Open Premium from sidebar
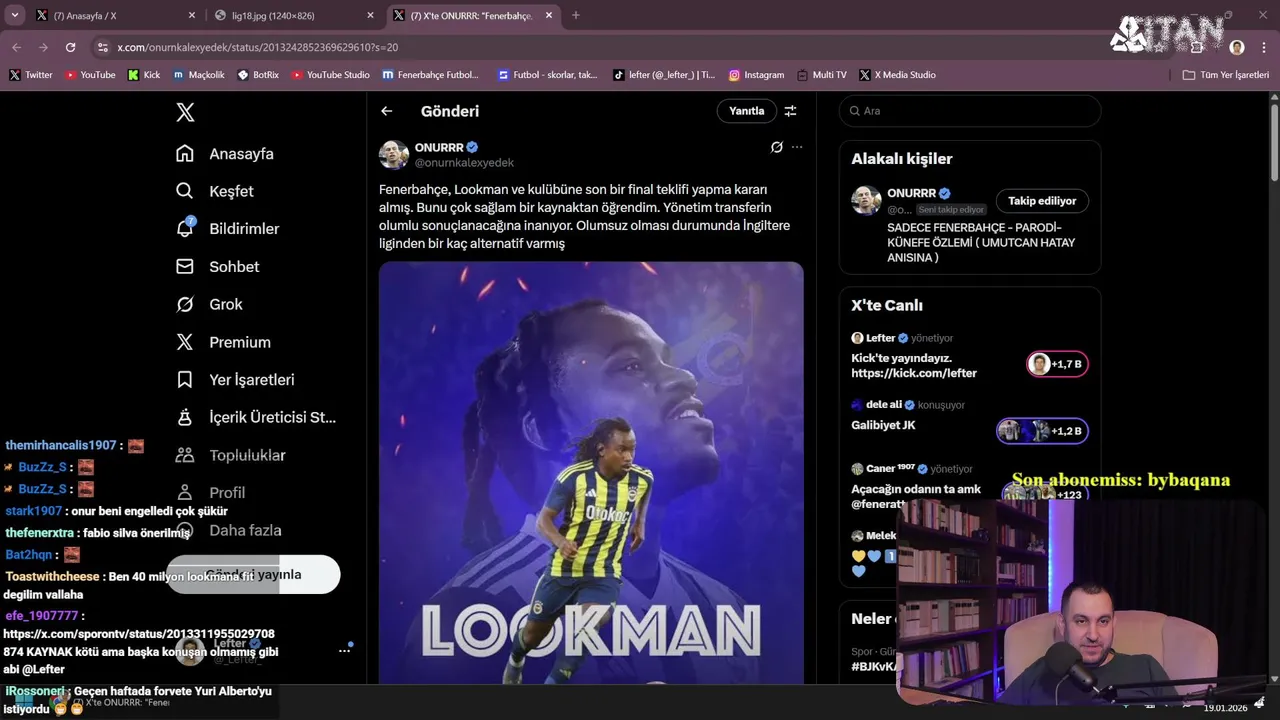Screen dimensions: 1280x720 click(224, 342)
